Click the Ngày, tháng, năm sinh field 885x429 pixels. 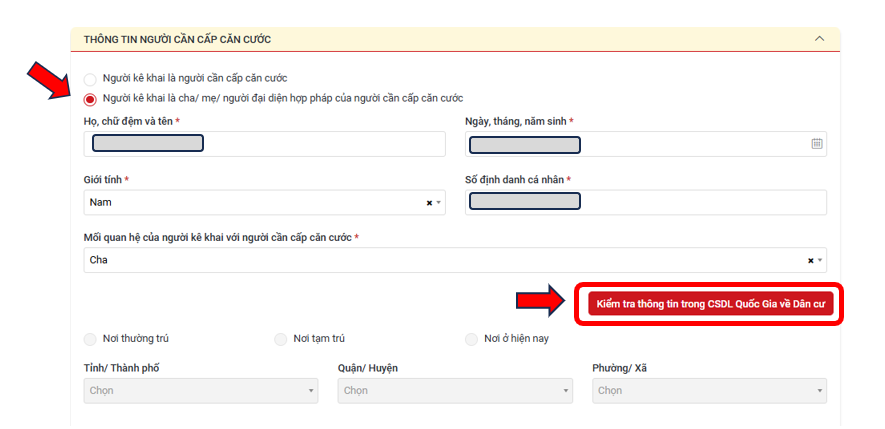coord(646,144)
